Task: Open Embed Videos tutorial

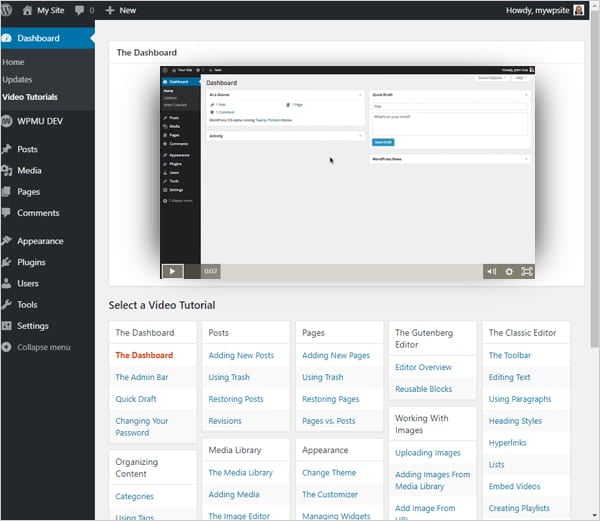Action: coord(514,486)
